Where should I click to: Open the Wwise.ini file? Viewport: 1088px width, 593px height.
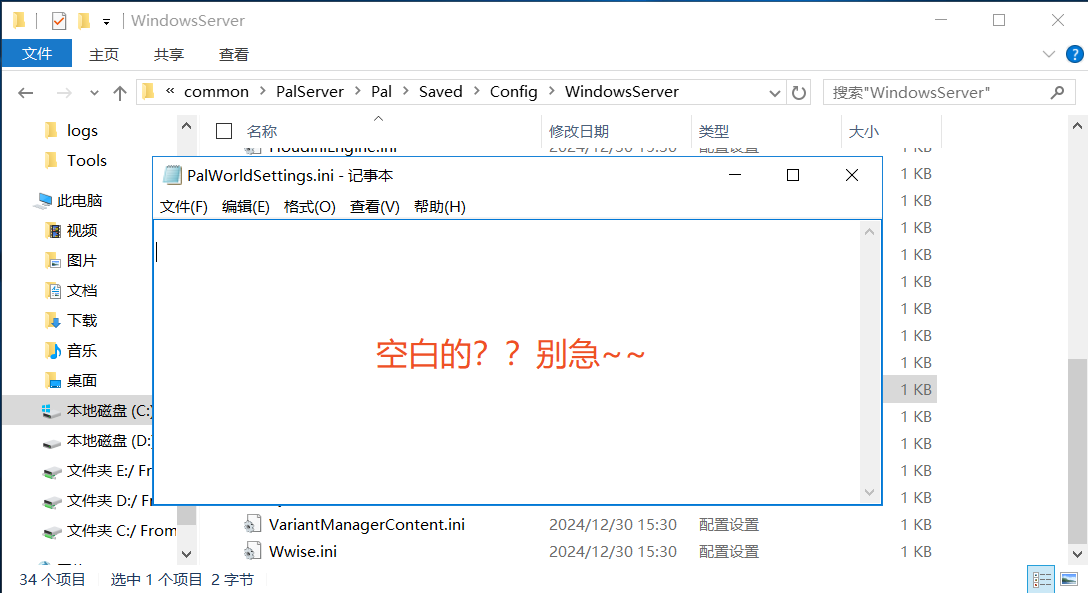click(x=302, y=551)
